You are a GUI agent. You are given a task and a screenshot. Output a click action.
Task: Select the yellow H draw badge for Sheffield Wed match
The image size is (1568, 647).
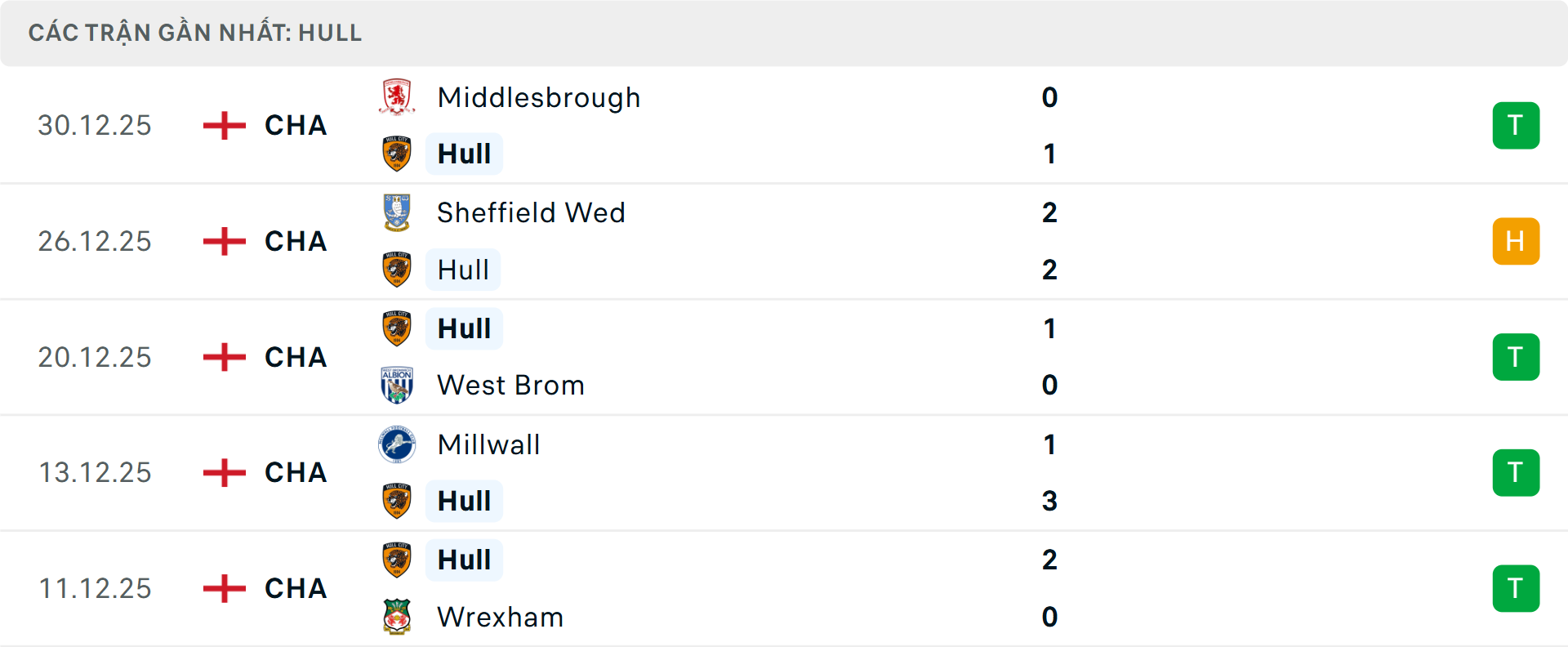pyautogui.click(x=1516, y=241)
